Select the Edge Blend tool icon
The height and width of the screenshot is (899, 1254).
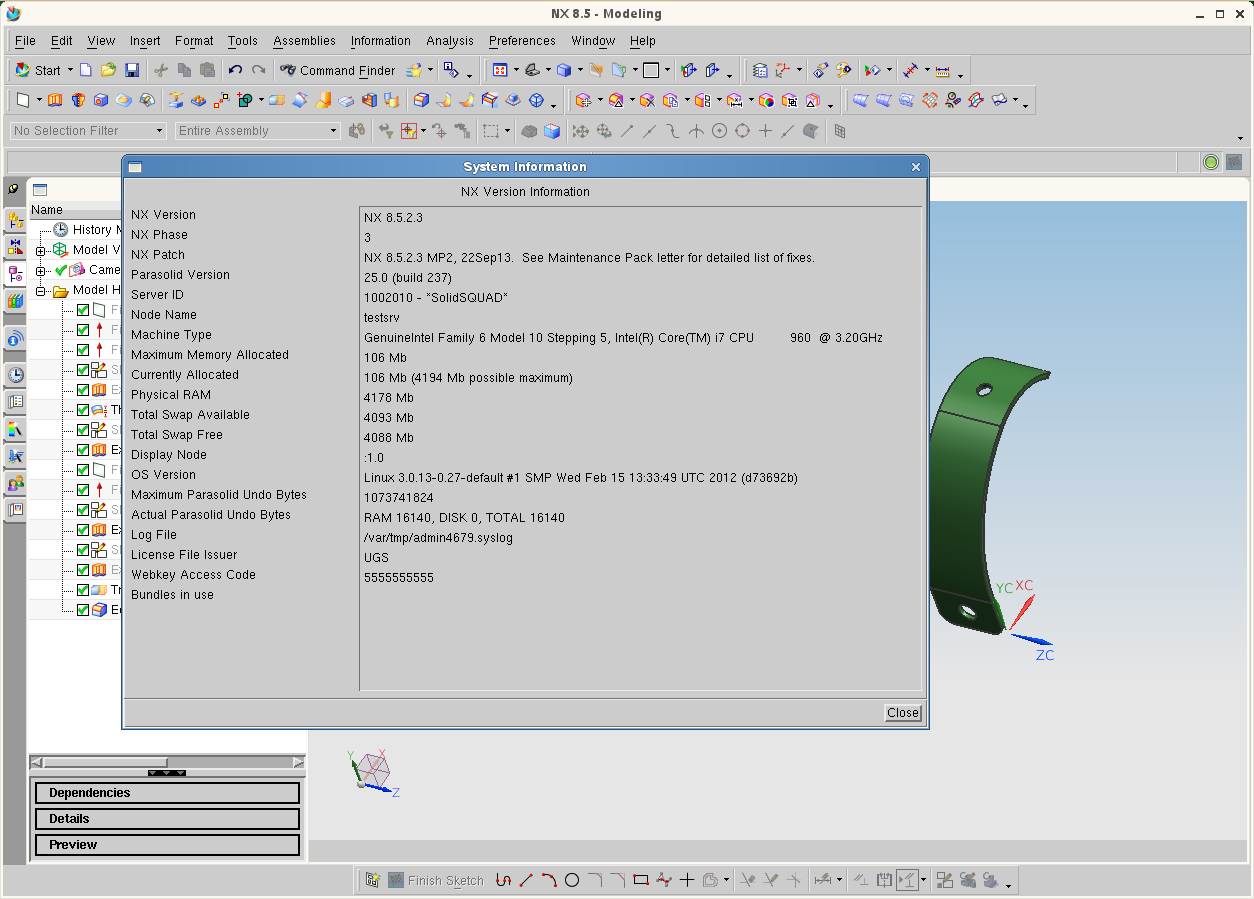point(421,100)
